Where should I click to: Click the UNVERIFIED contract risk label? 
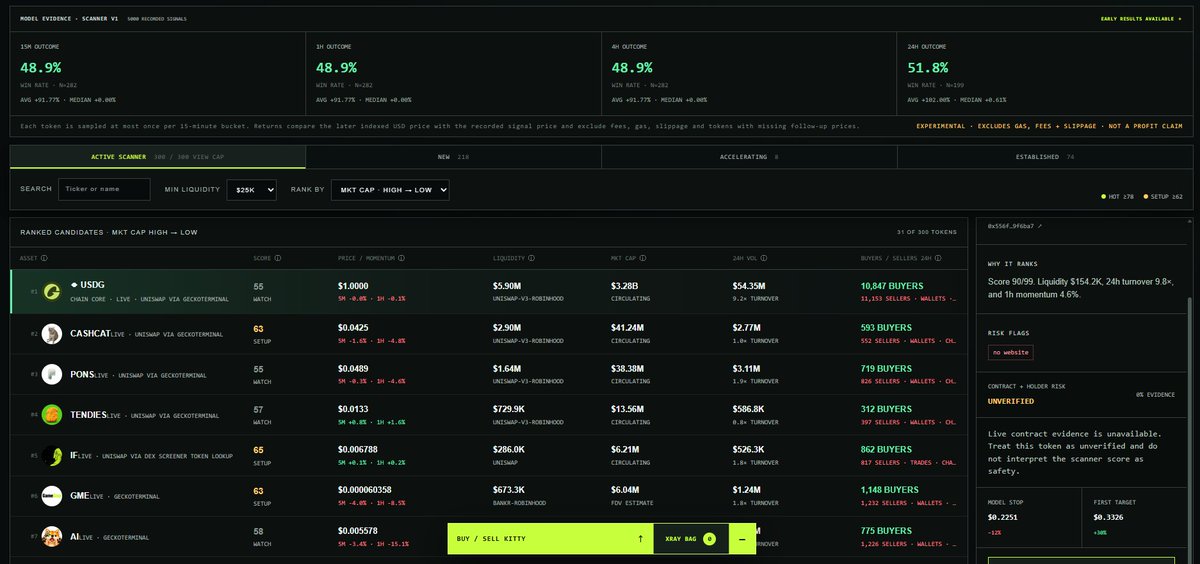click(1011, 400)
